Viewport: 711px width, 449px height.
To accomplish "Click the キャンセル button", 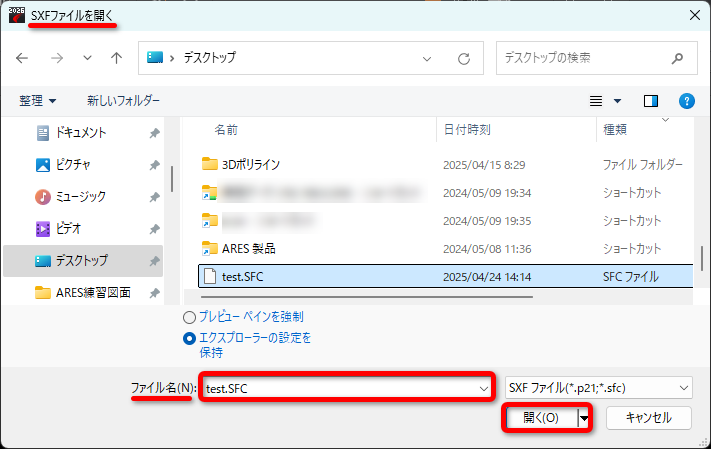I will (x=649, y=418).
